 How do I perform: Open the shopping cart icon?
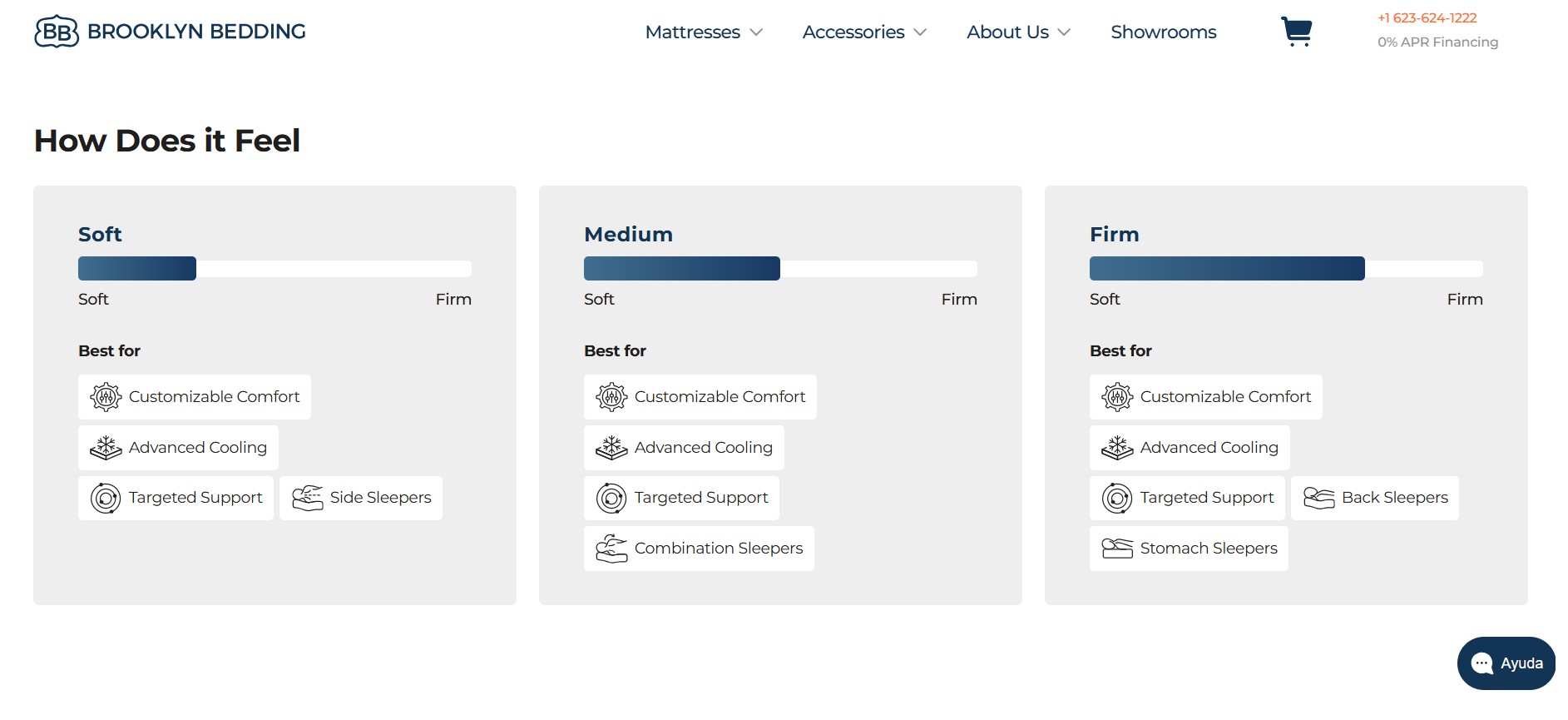pyautogui.click(x=1296, y=32)
